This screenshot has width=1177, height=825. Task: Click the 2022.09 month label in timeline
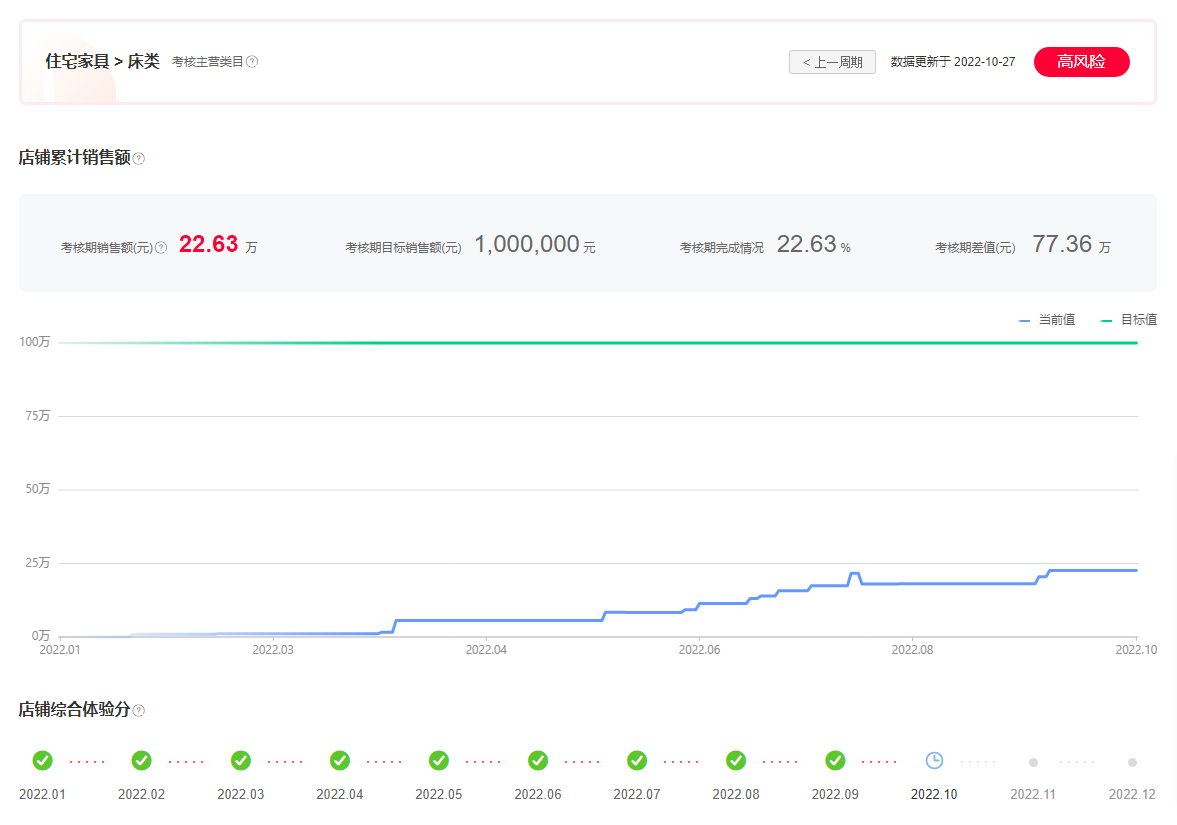(x=835, y=794)
